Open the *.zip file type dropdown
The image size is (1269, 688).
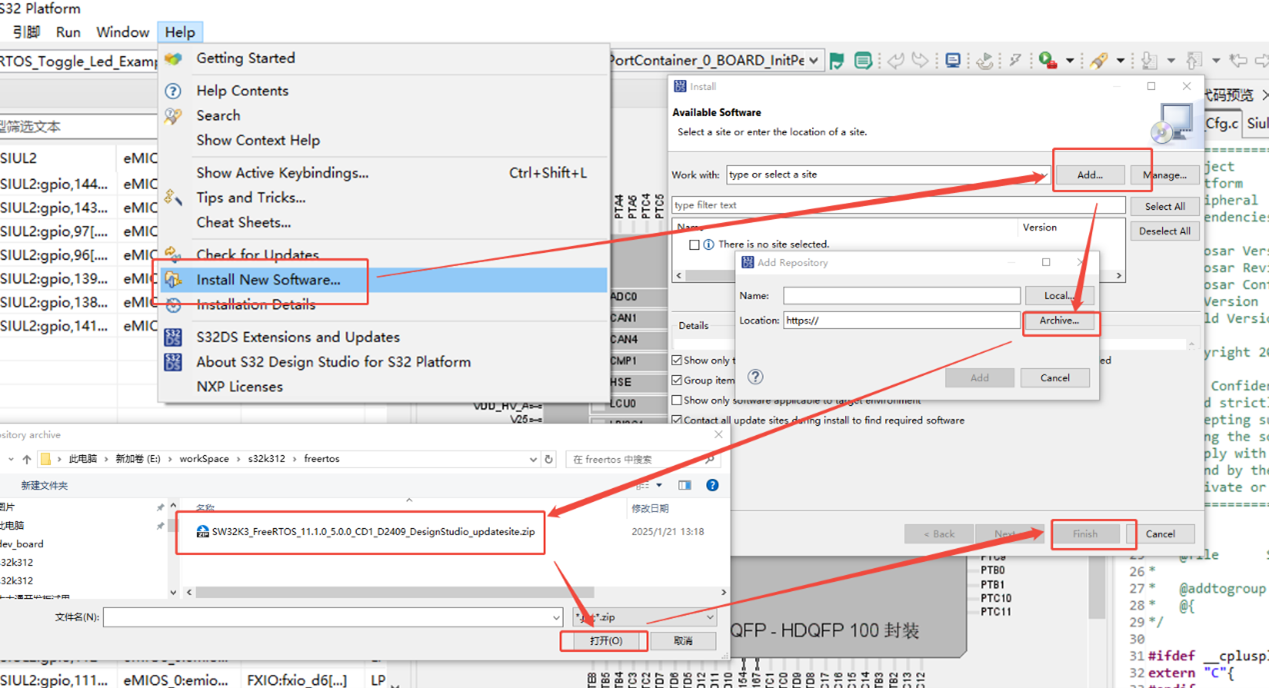click(x=709, y=617)
